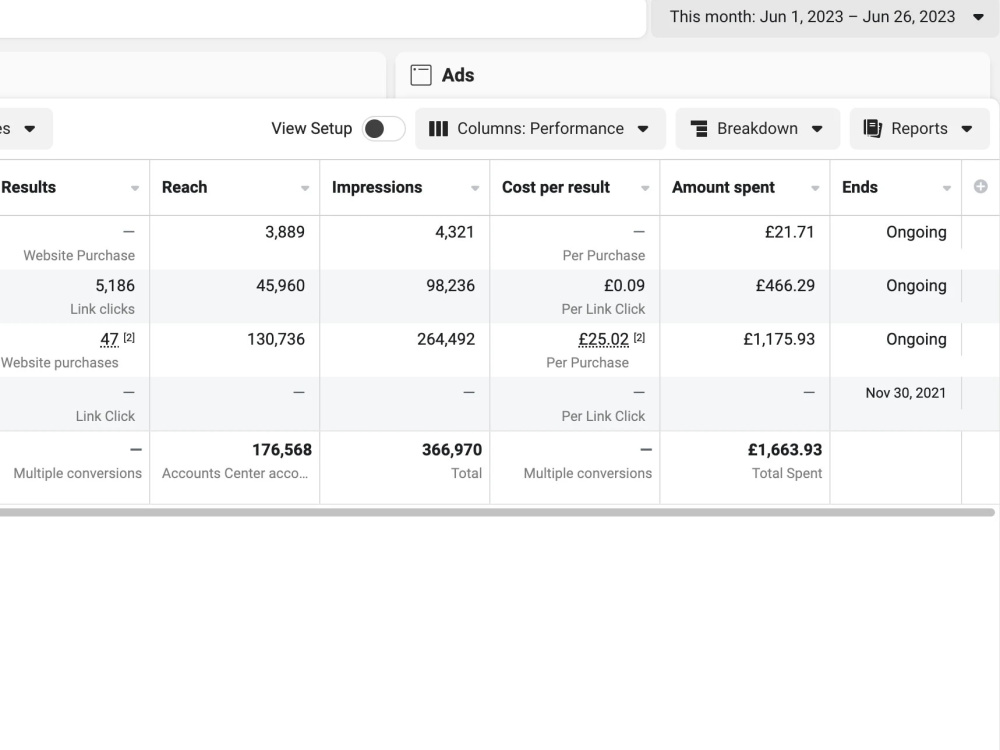The image size is (1000, 750).
Task: Select the total reach 176,568 value
Action: [282, 450]
